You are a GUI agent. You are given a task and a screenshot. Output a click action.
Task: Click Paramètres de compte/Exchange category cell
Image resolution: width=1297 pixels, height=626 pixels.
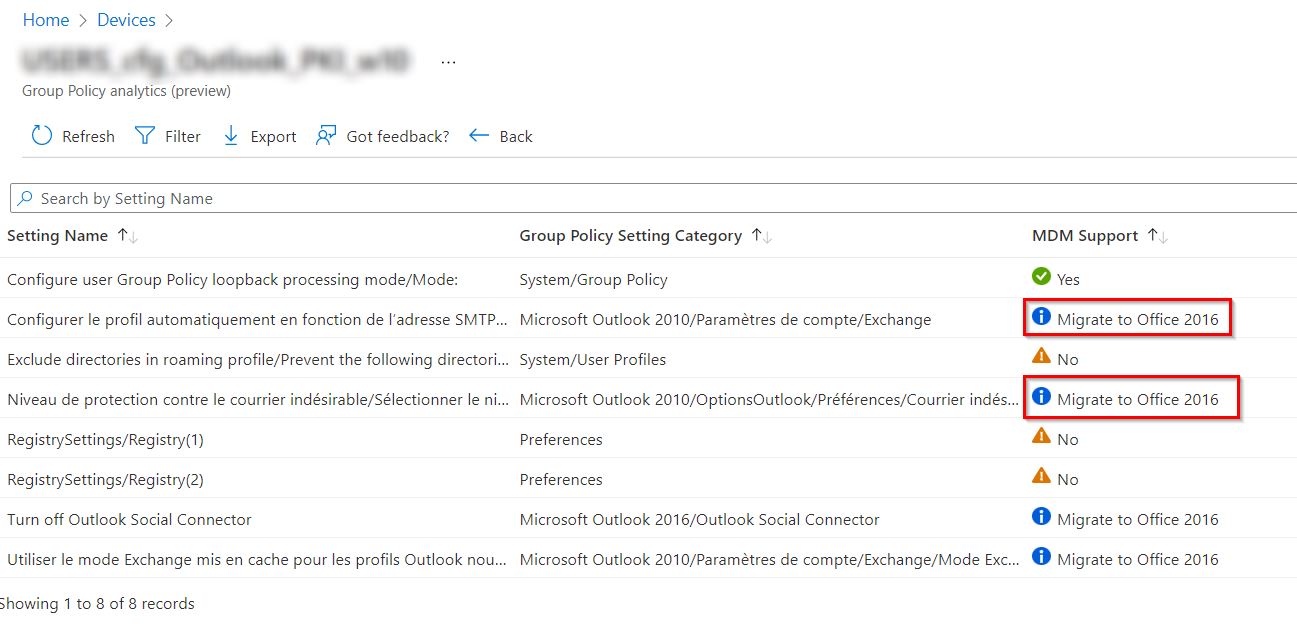(x=725, y=319)
